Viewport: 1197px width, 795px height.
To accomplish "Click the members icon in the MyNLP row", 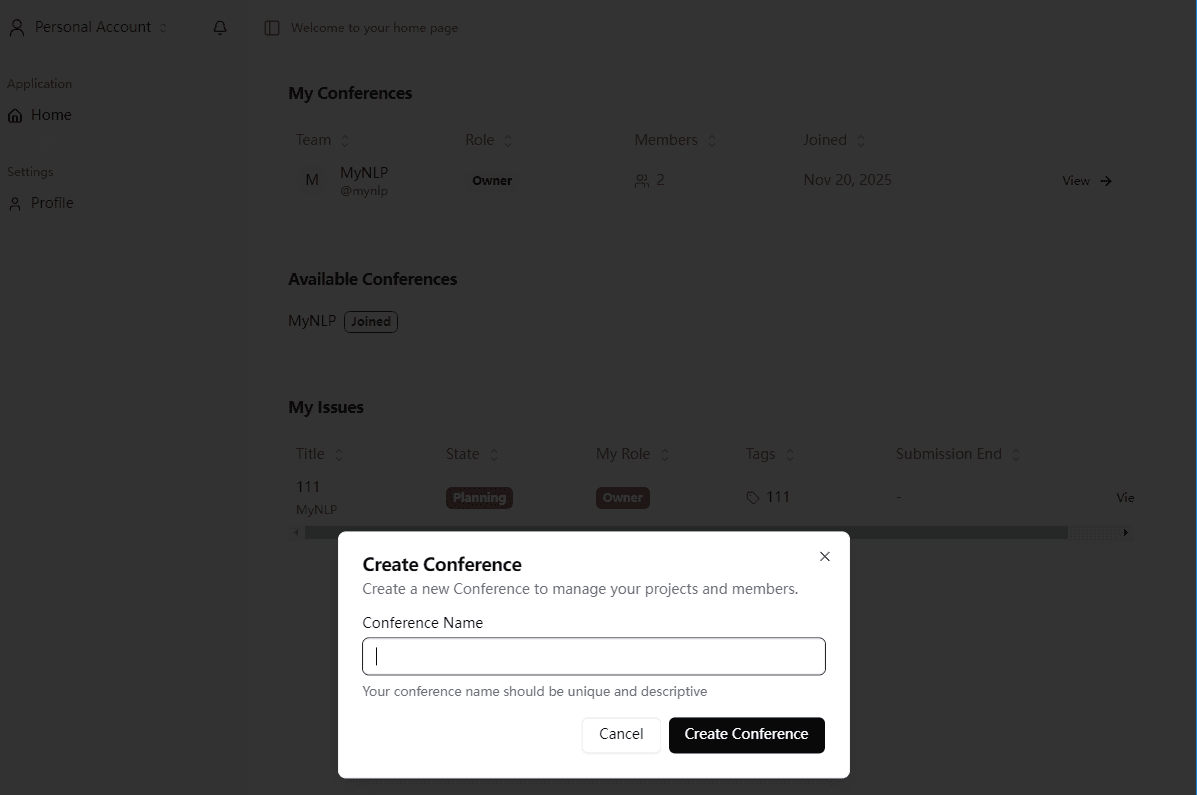I will click(x=641, y=180).
